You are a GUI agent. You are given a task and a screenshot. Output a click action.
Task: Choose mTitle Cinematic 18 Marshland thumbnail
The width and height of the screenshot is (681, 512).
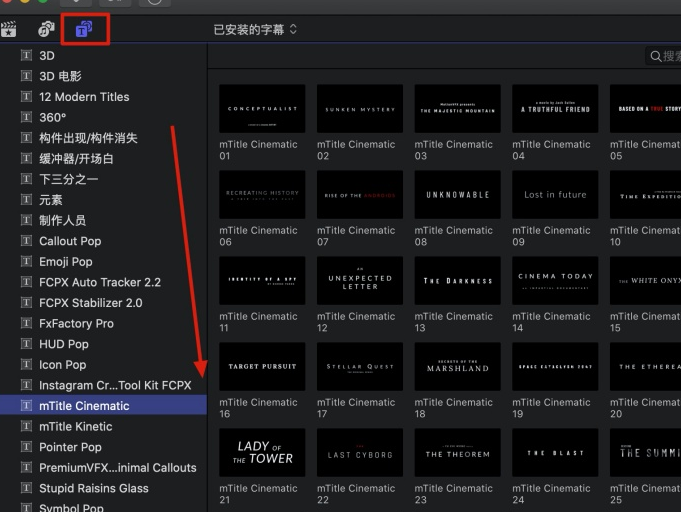(x=457, y=367)
